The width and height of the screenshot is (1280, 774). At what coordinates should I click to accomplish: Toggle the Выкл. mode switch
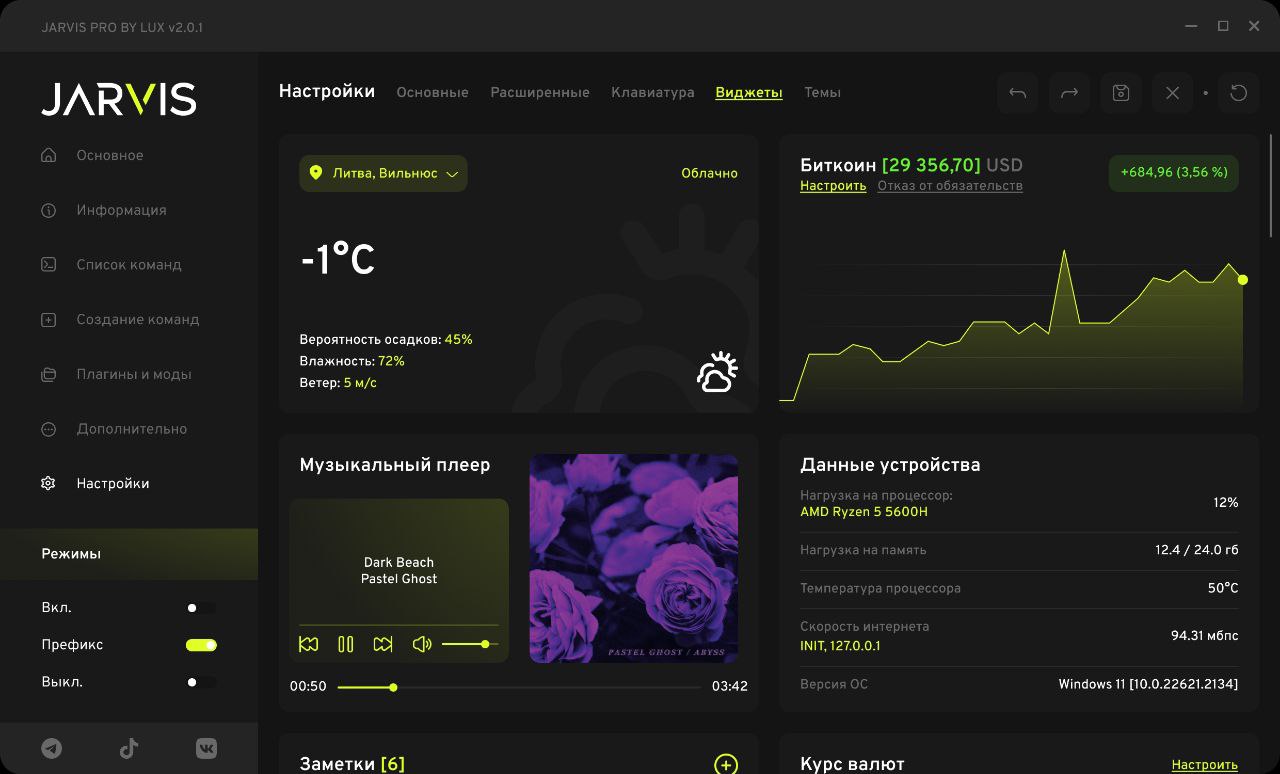pyautogui.click(x=200, y=683)
